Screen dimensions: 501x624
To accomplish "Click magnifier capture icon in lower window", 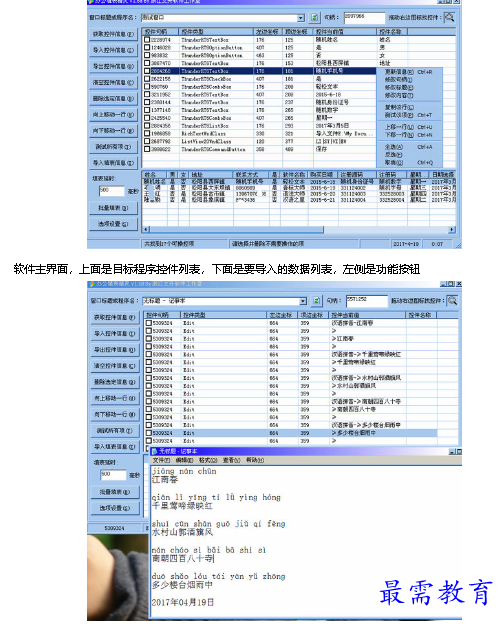I will (452, 301).
